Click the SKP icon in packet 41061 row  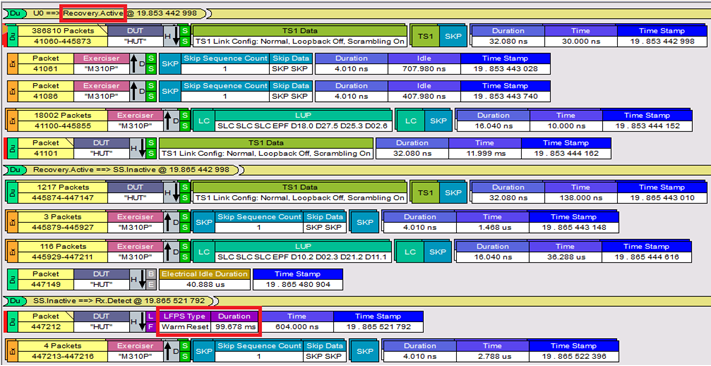tap(170, 64)
